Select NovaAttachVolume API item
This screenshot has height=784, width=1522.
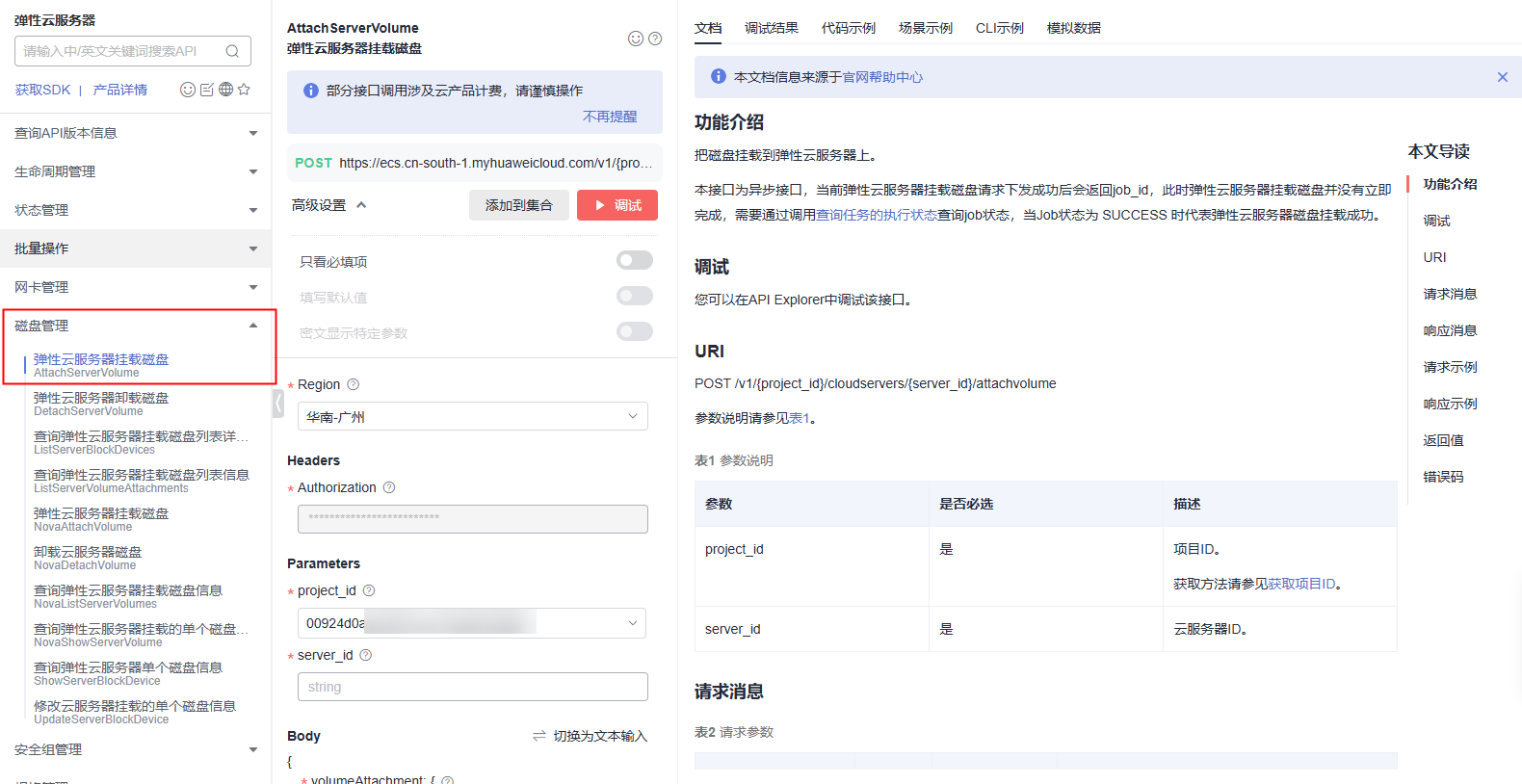pos(101,519)
